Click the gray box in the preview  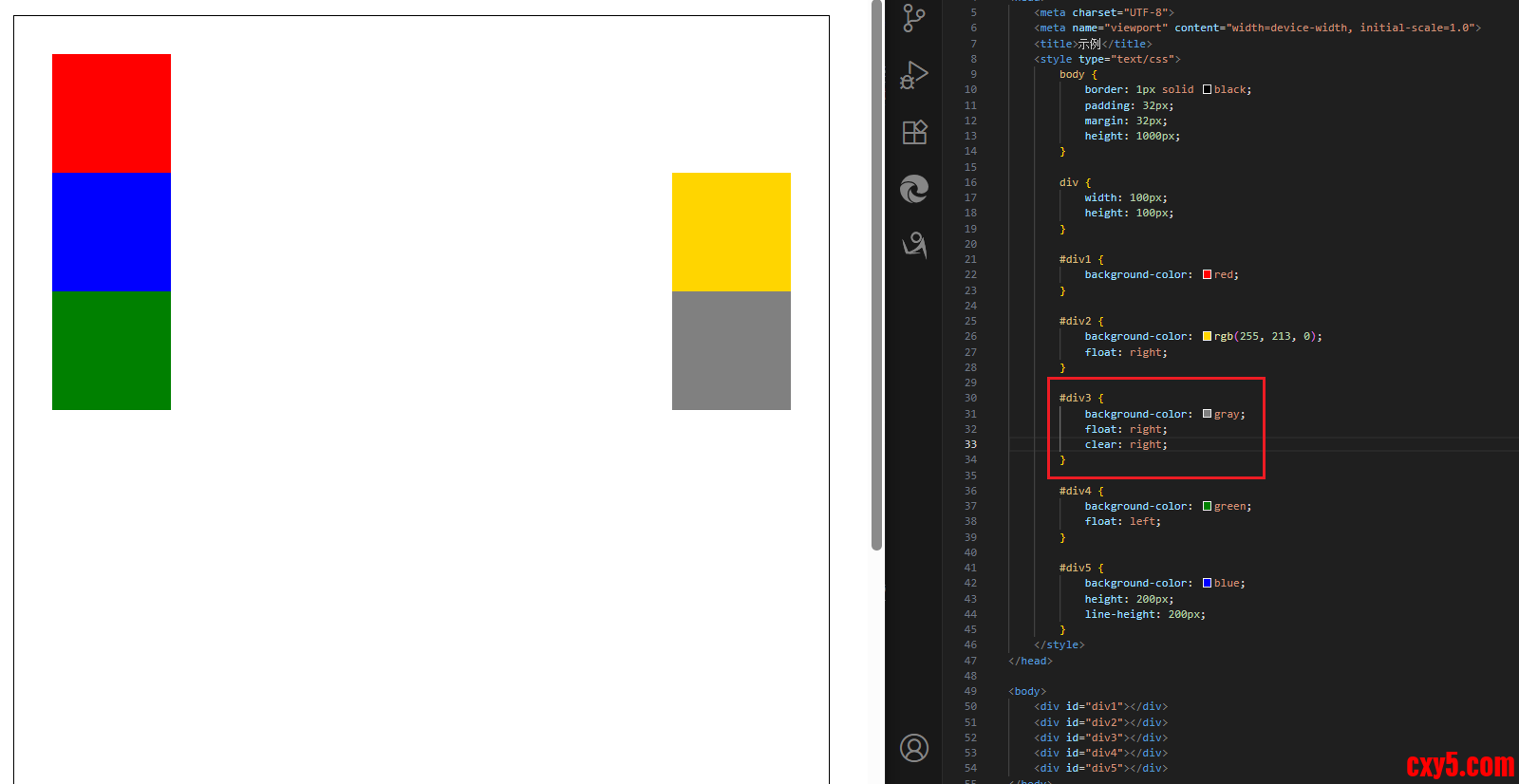coord(731,350)
